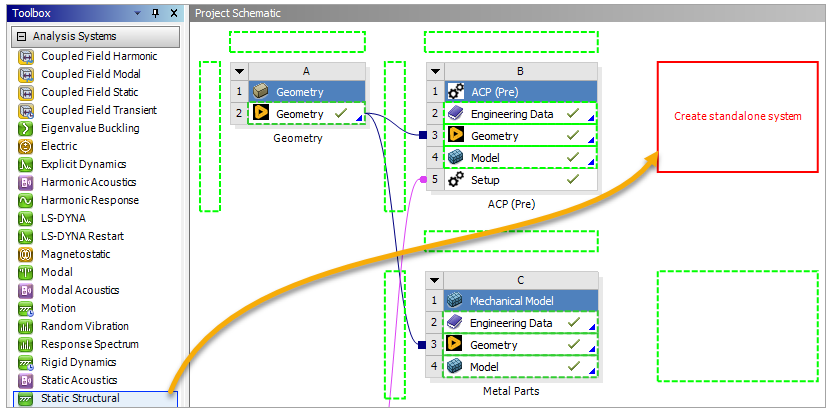Select the Model cell in ACP (Pre)
Viewport: 832px width, 415px height.
point(520,158)
